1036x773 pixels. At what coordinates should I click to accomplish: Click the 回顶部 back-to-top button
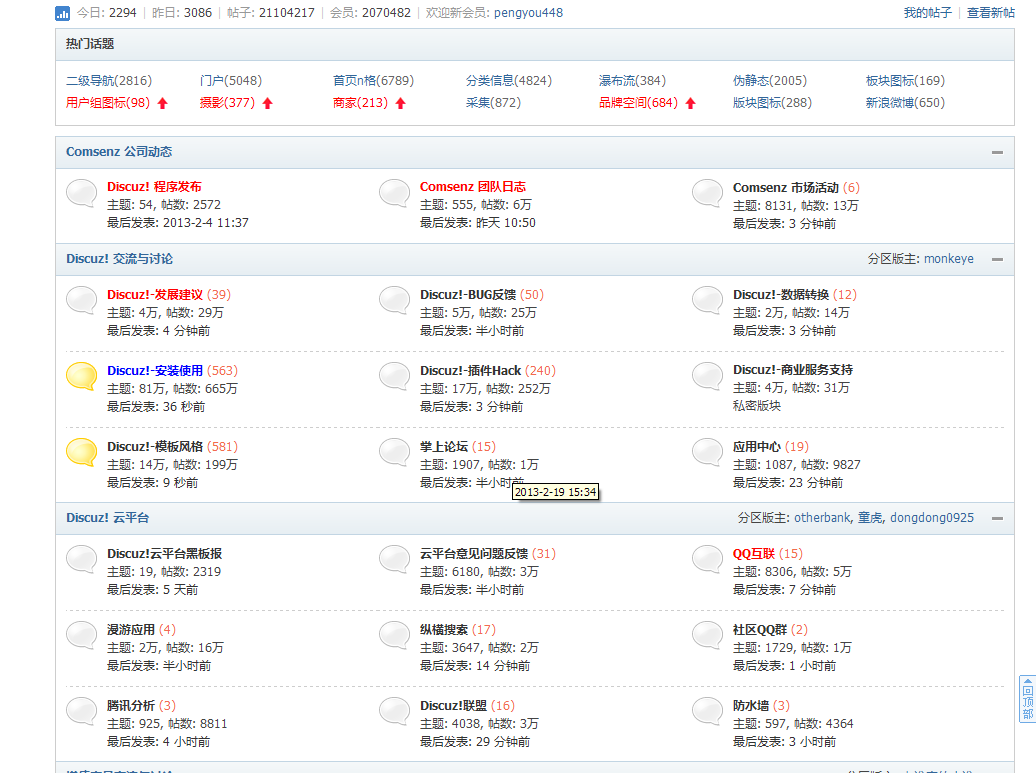pos(1027,699)
